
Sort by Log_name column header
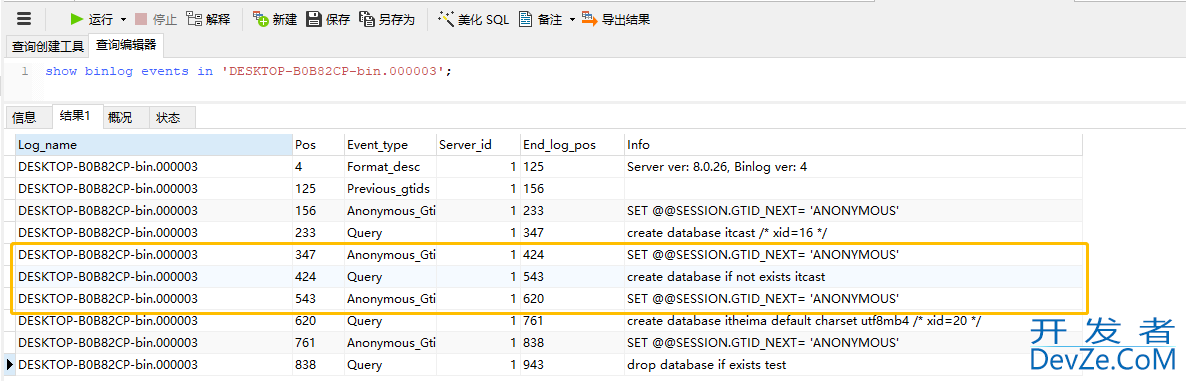[x=154, y=145]
